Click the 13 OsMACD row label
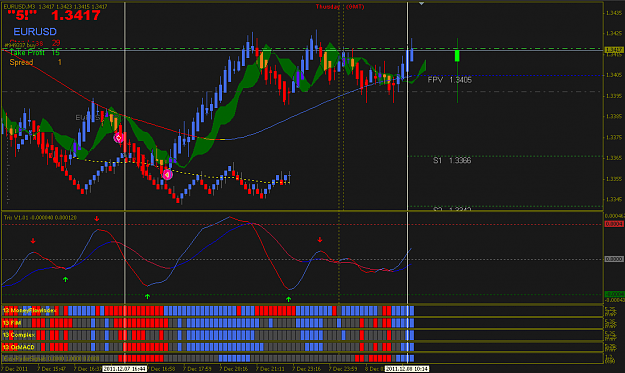 [x=19, y=347]
